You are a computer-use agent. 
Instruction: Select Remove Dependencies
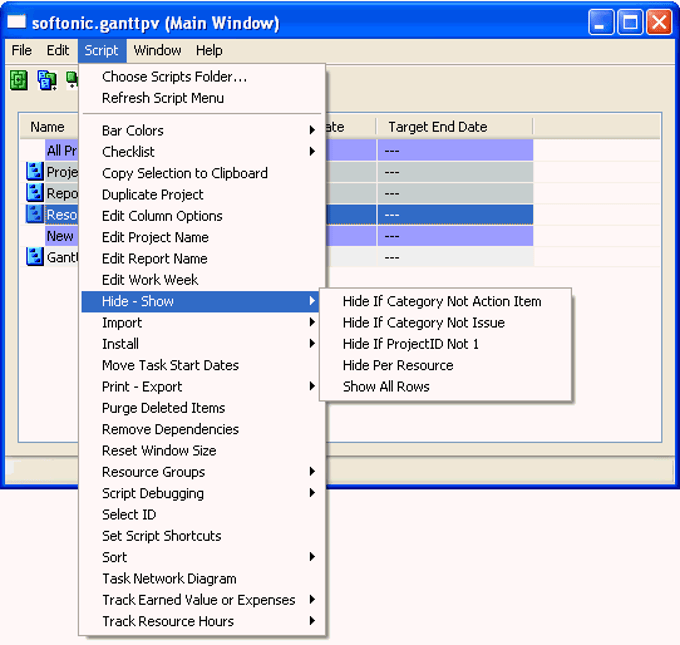pos(202,429)
